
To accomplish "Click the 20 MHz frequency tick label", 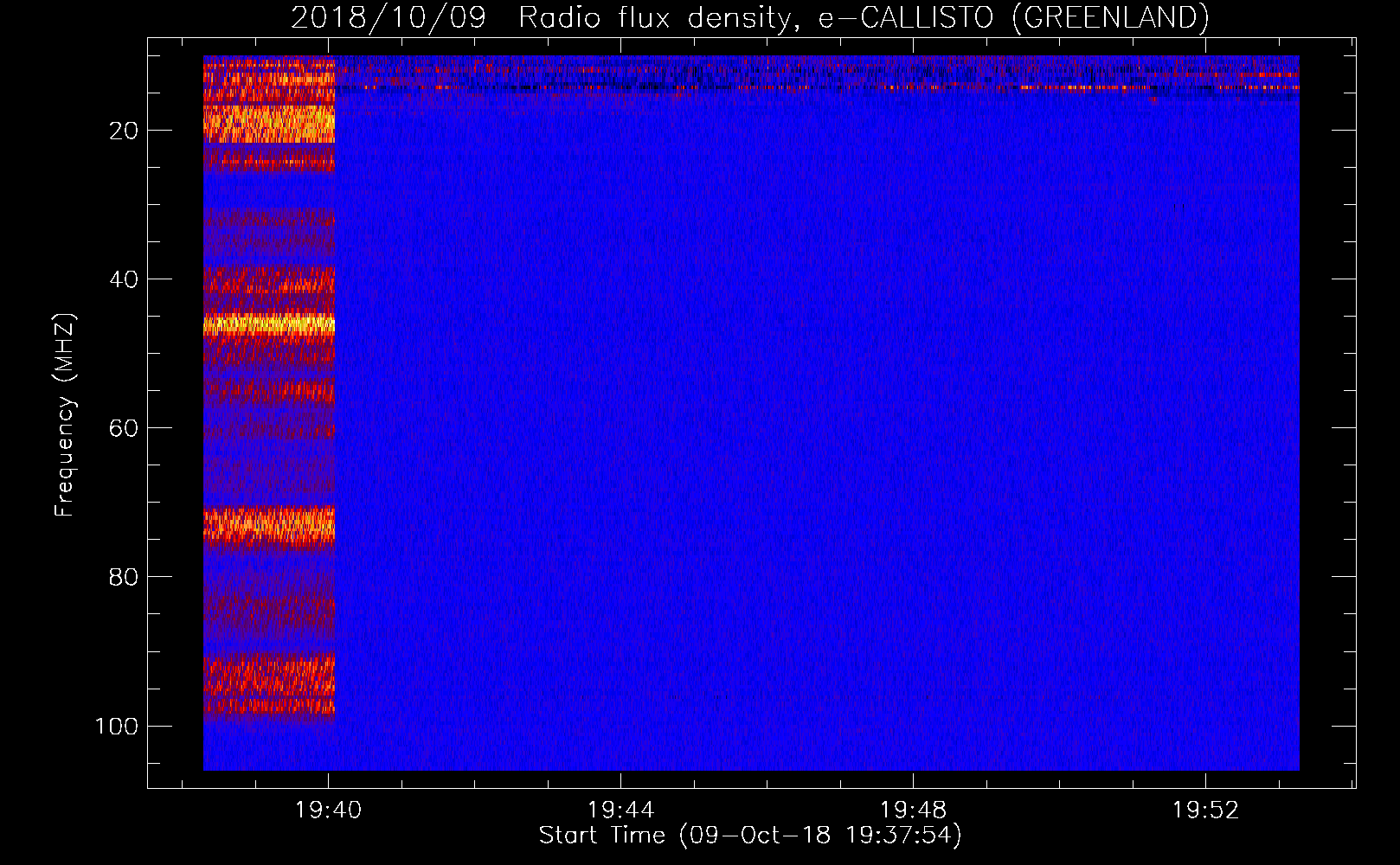I will pyautogui.click(x=124, y=131).
